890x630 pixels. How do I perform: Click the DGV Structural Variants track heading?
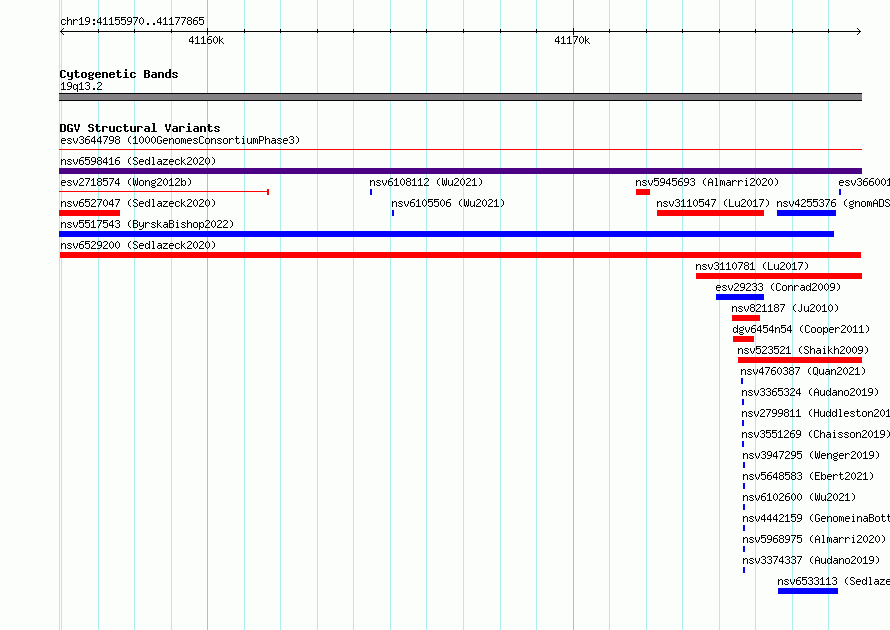coord(140,128)
